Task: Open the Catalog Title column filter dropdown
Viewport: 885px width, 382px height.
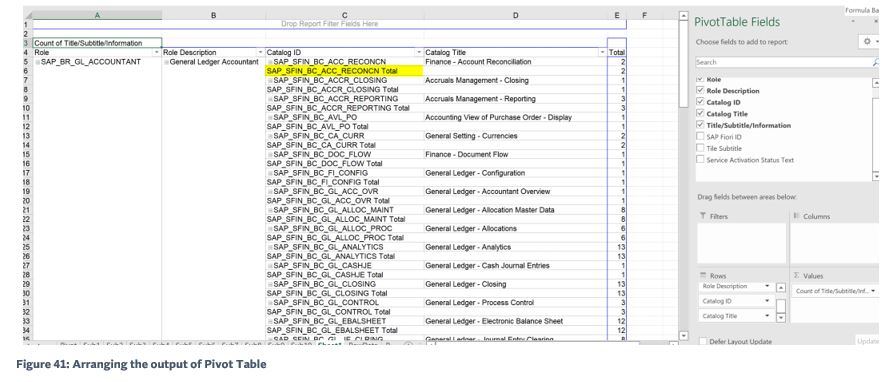Action: (x=602, y=52)
